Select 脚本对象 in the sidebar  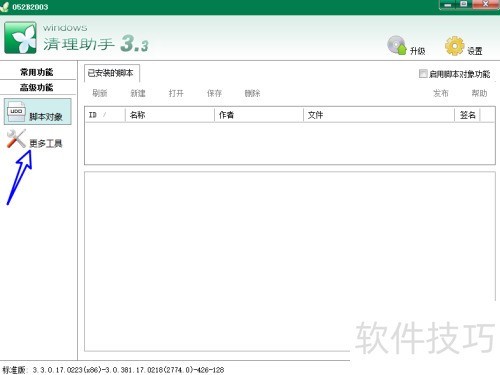coord(38,112)
